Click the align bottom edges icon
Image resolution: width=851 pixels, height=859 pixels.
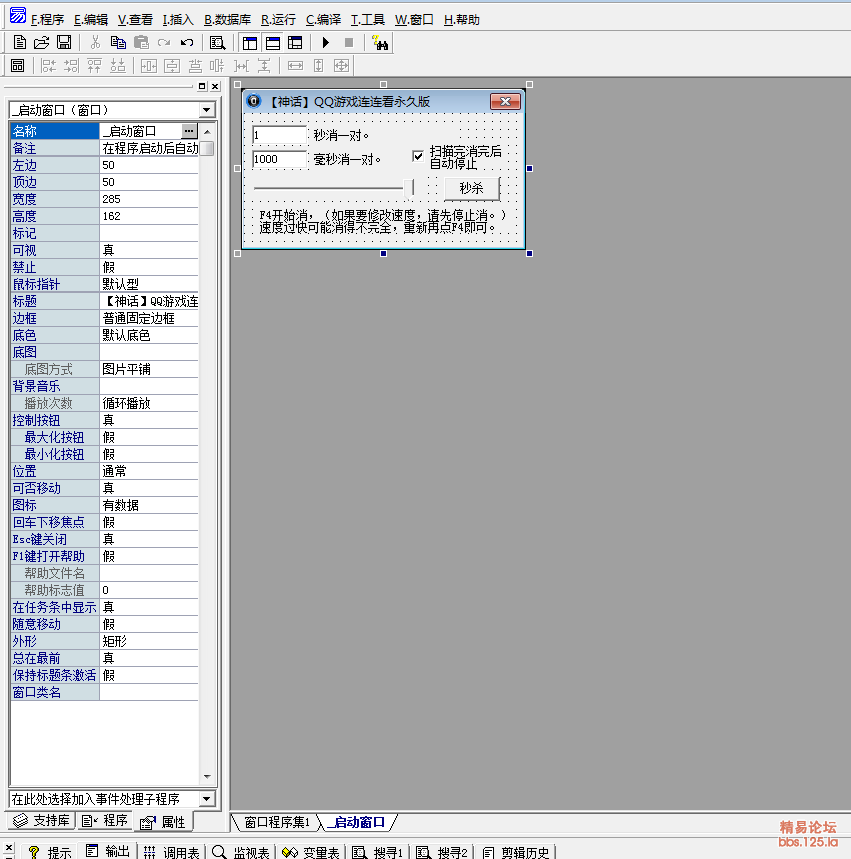(118, 66)
